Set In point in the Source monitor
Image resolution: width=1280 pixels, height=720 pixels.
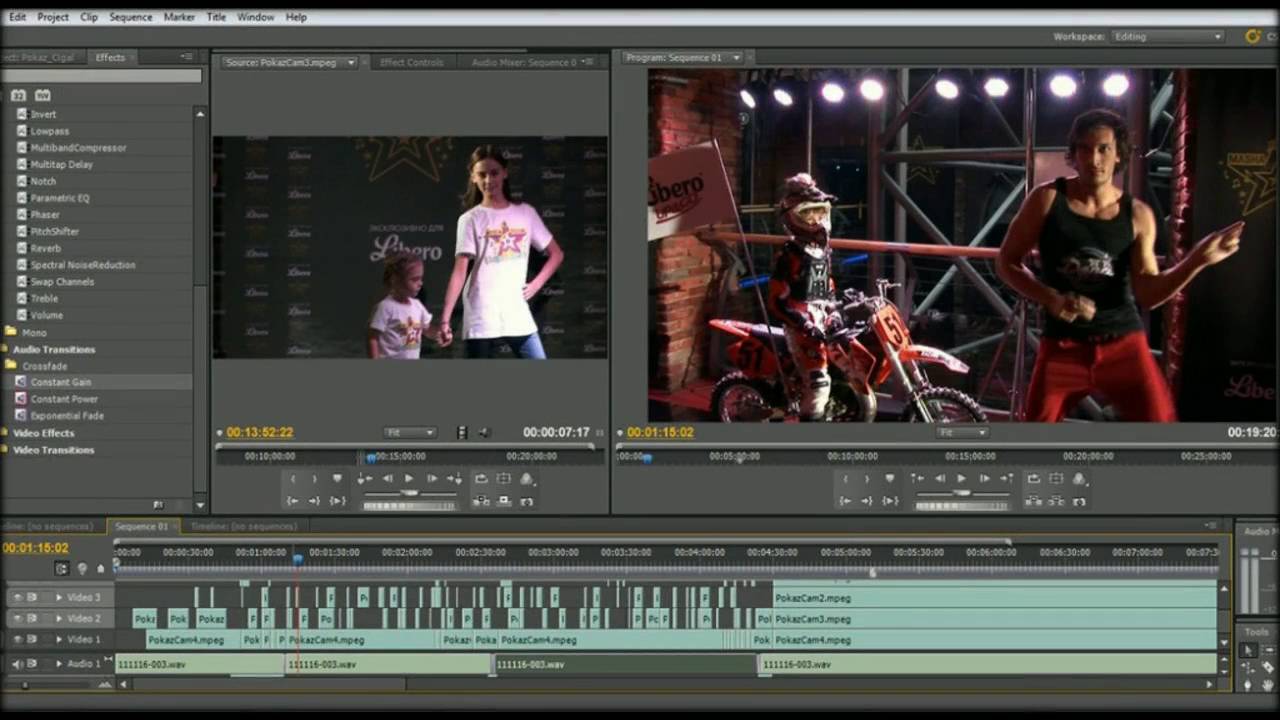pos(293,479)
